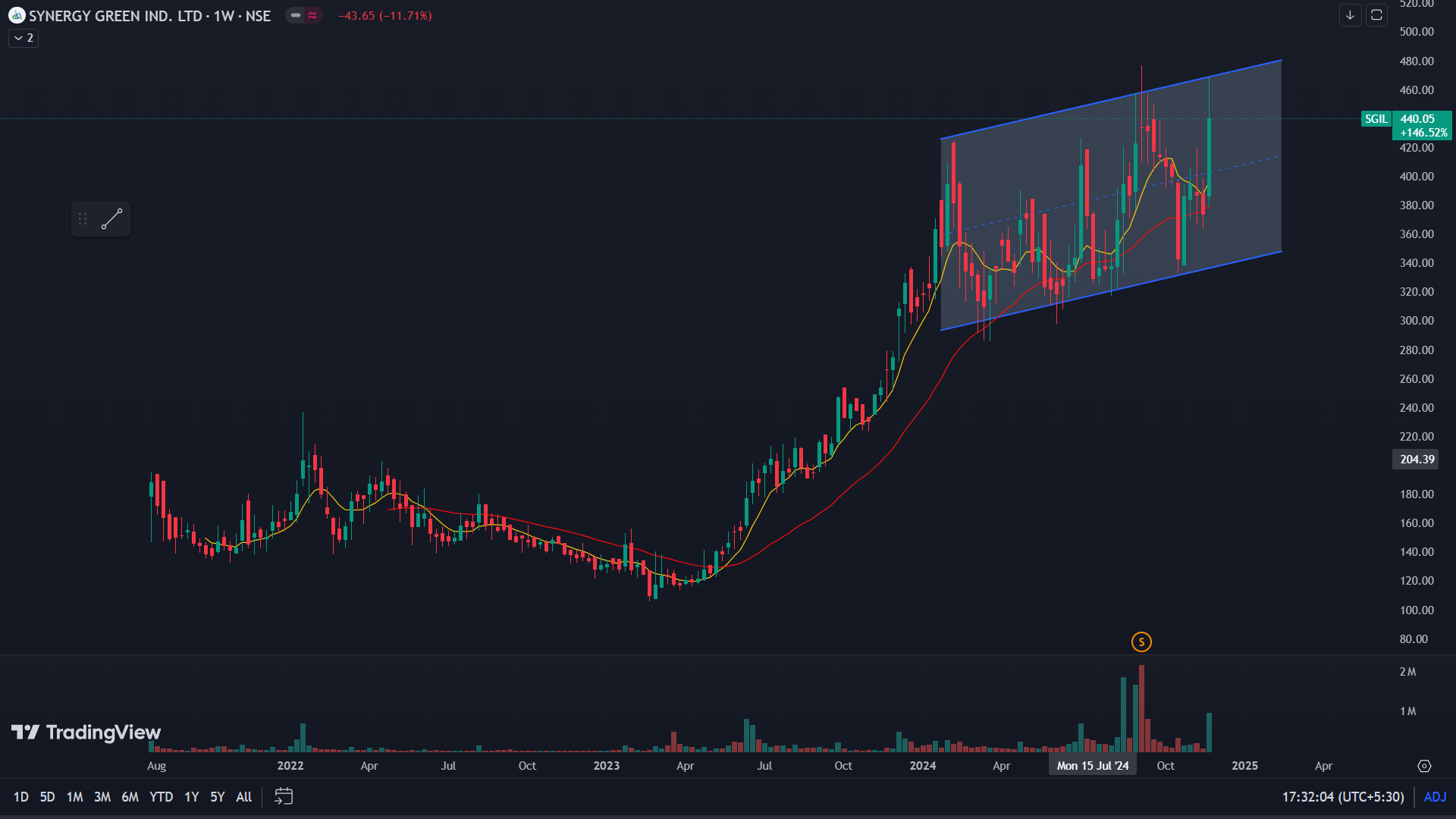
Task: Toggle fullscreen chart mode button
Action: (x=1376, y=15)
